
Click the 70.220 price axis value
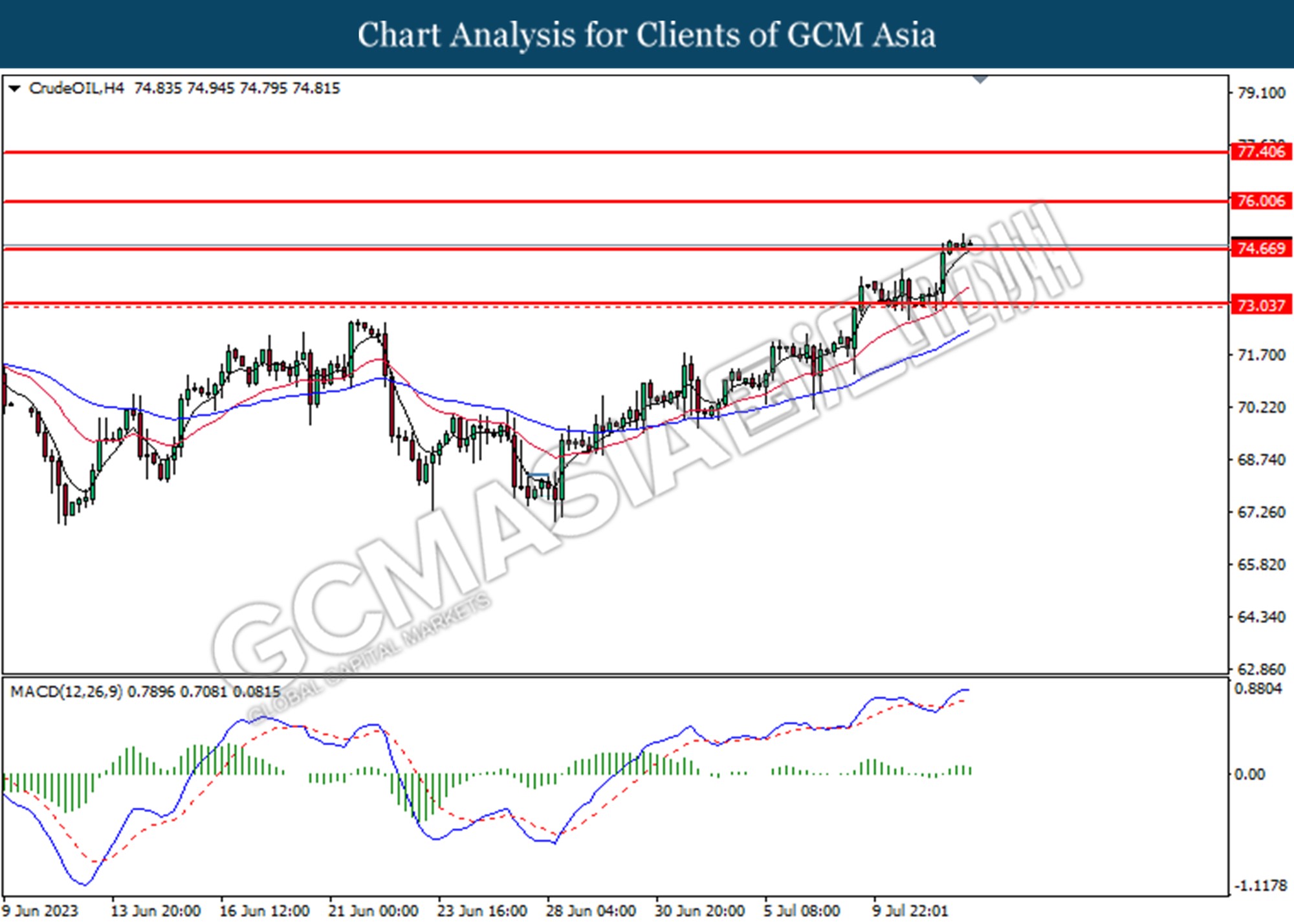tap(1261, 407)
